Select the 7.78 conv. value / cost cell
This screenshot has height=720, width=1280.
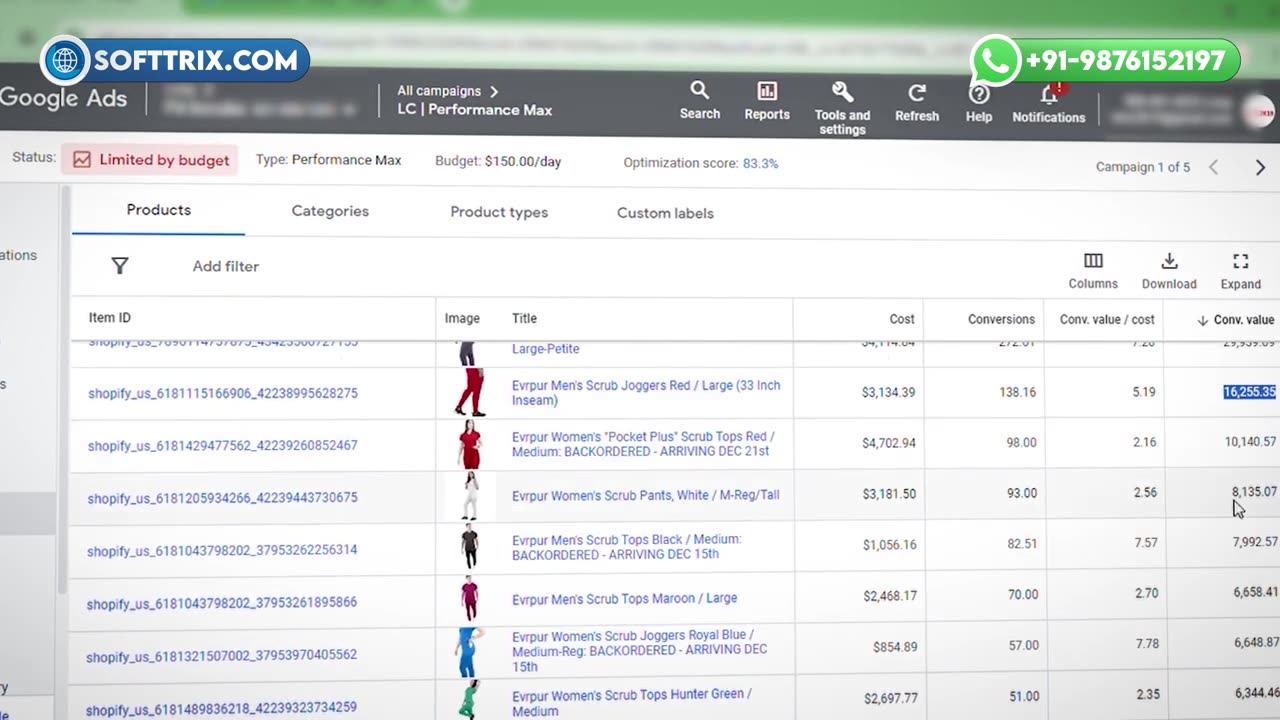tap(1147, 643)
